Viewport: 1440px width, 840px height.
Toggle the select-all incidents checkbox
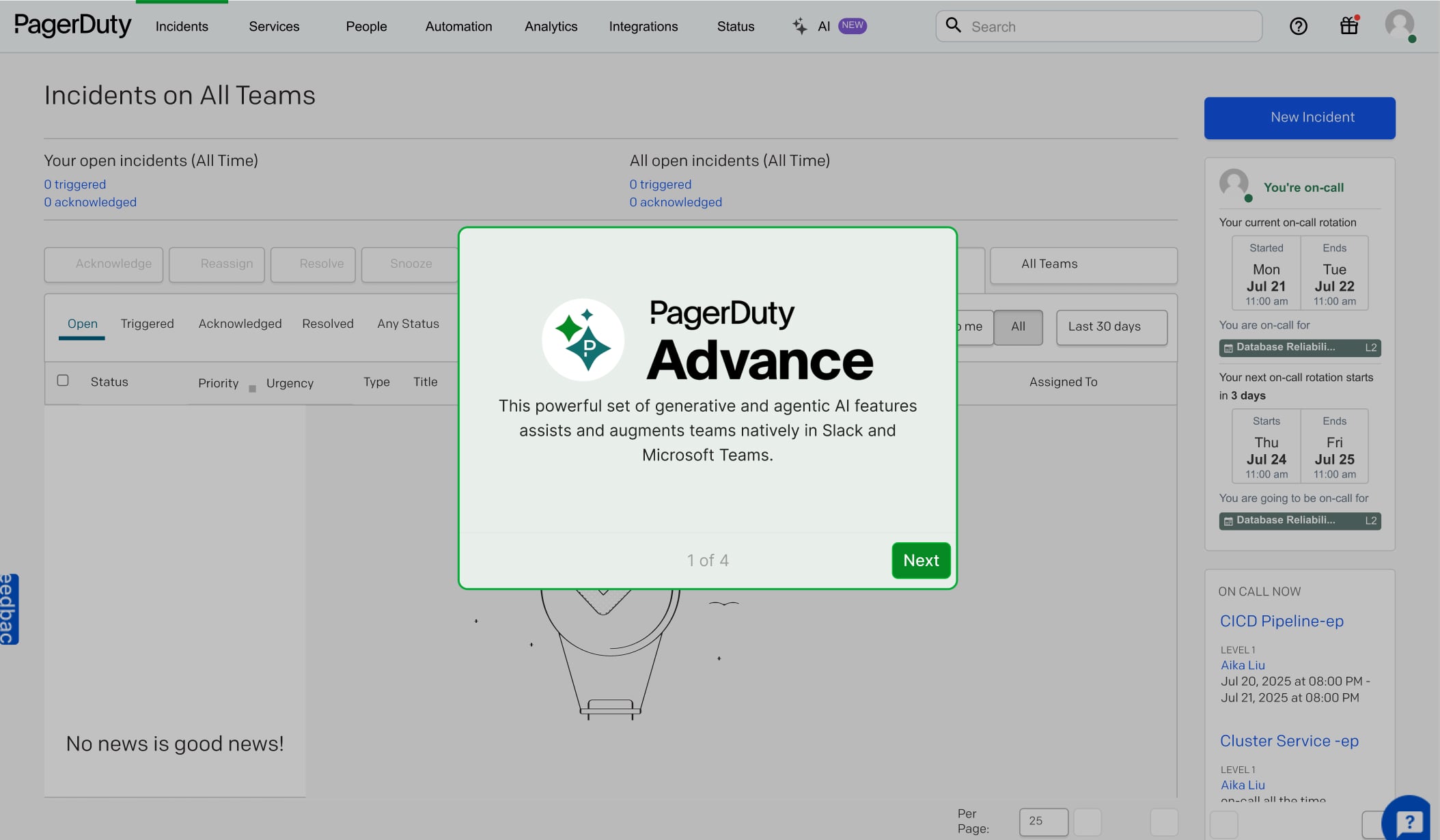63,380
